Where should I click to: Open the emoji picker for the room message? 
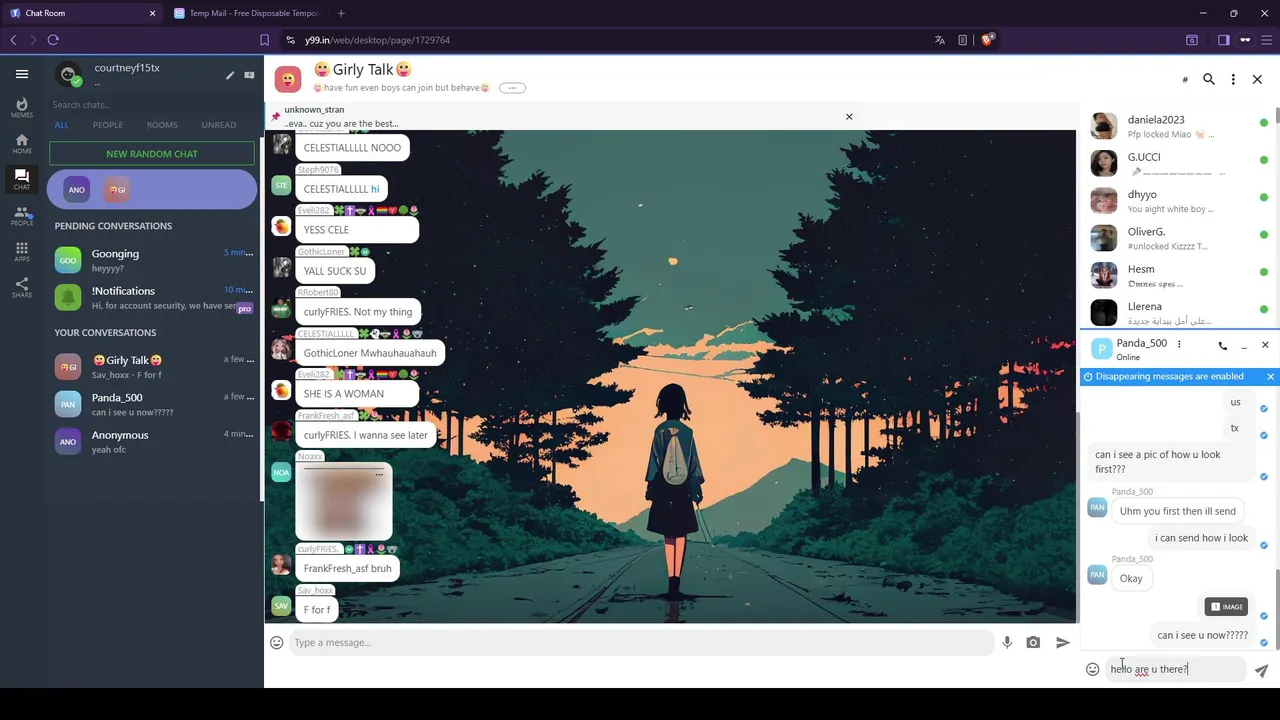click(x=277, y=643)
